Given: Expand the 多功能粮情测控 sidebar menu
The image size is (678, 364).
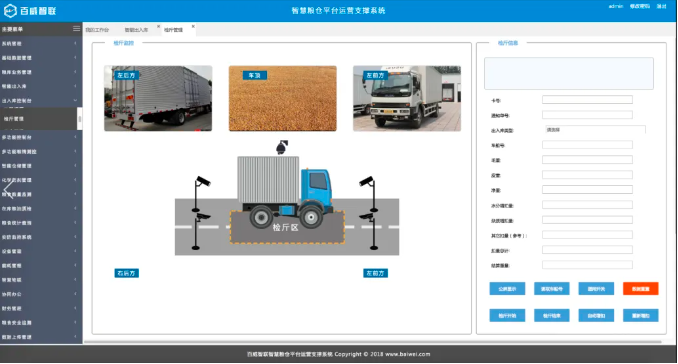Looking at the screenshot, I should coord(41,152).
